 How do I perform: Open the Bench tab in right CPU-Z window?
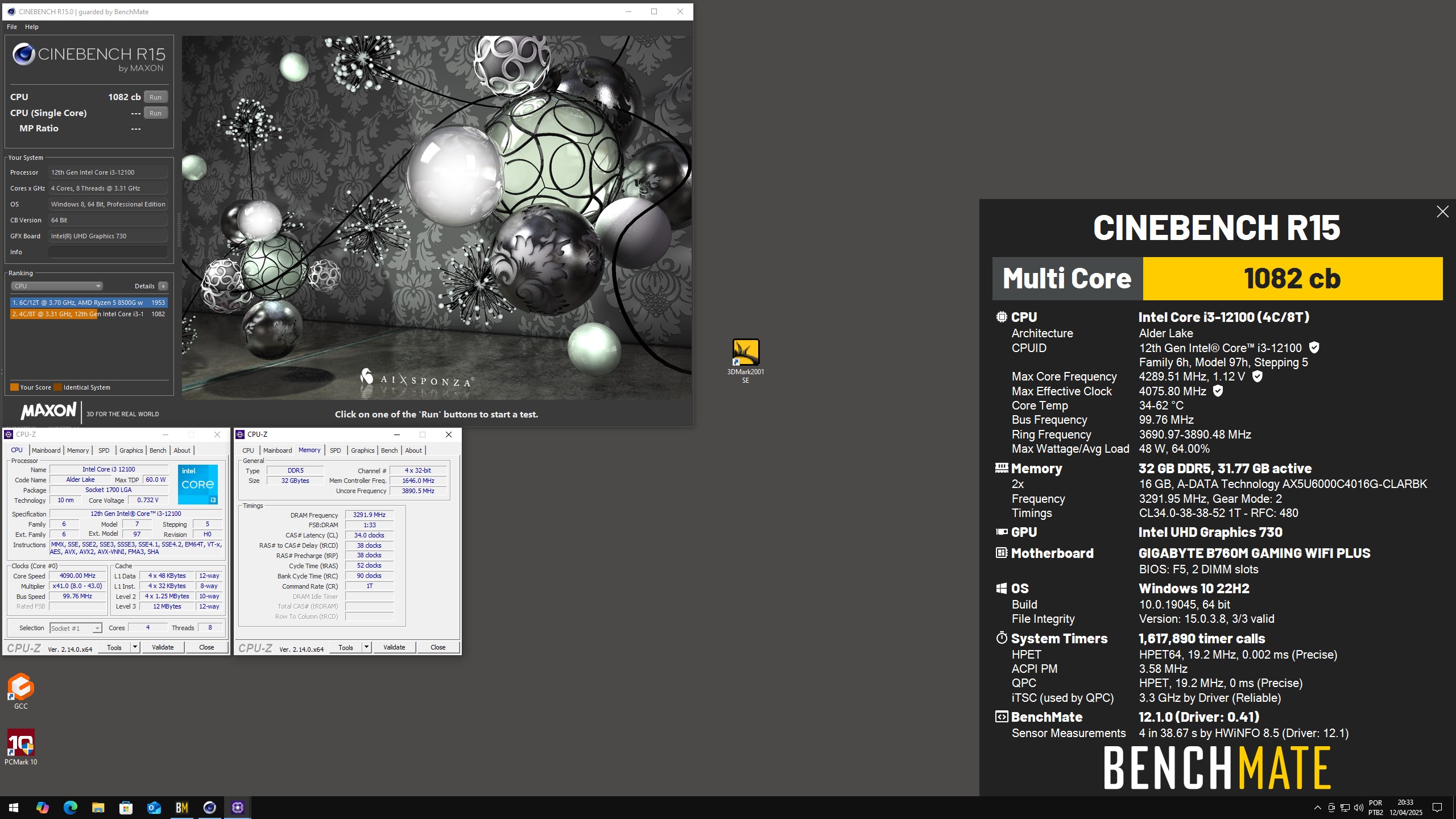point(389,450)
